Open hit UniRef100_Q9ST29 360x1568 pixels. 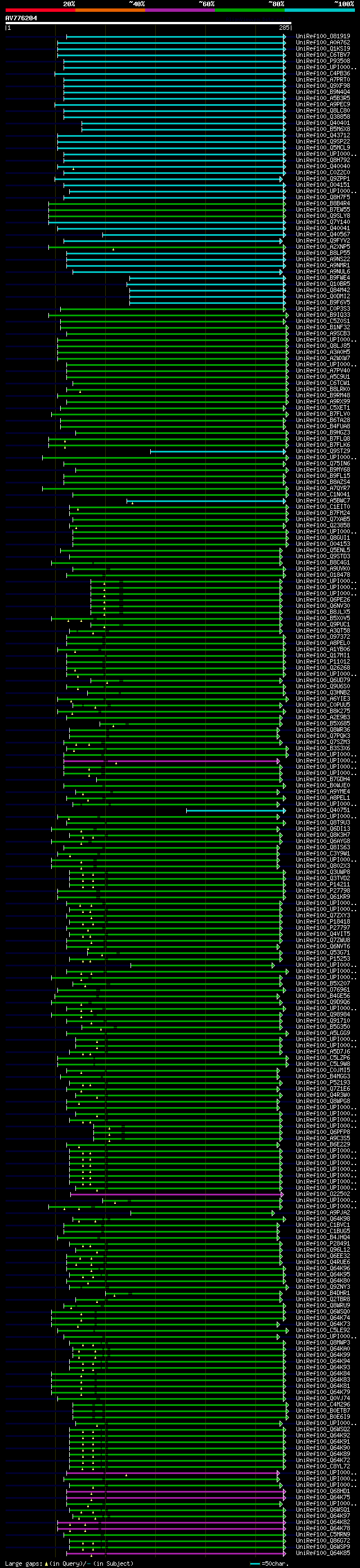[x=323, y=451]
